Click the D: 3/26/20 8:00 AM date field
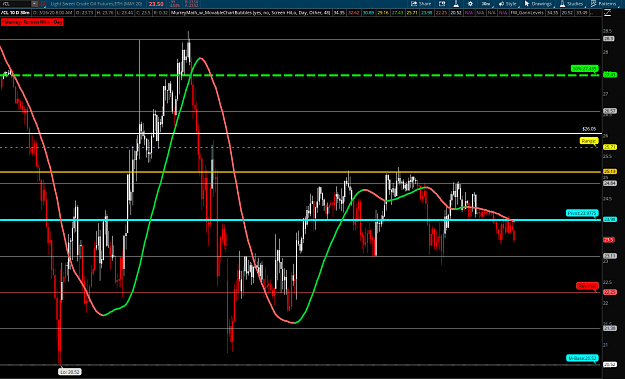The height and width of the screenshot is (379, 625). click(52, 13)
